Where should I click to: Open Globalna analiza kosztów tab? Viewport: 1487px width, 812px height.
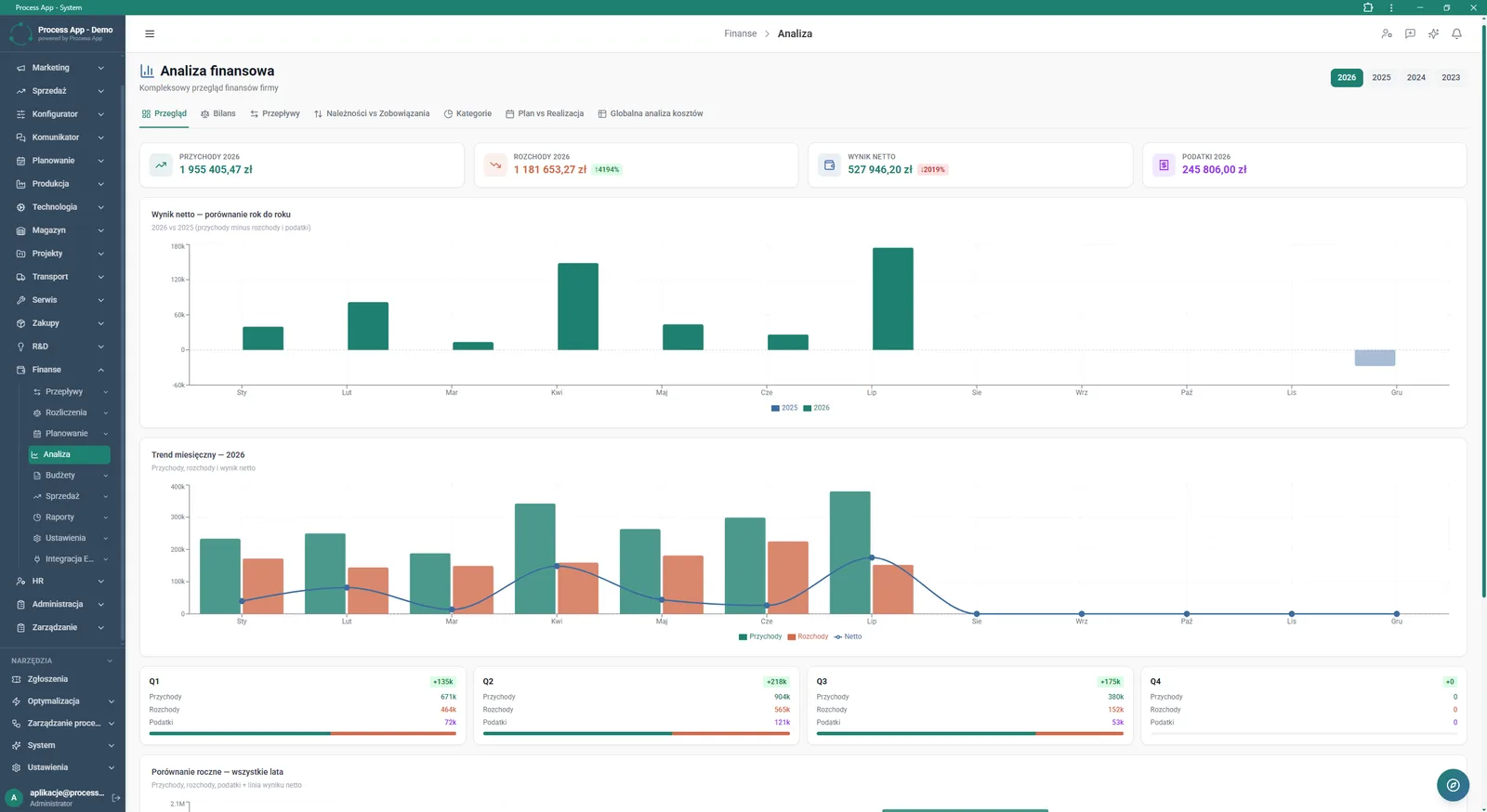[x=651, y=113]
